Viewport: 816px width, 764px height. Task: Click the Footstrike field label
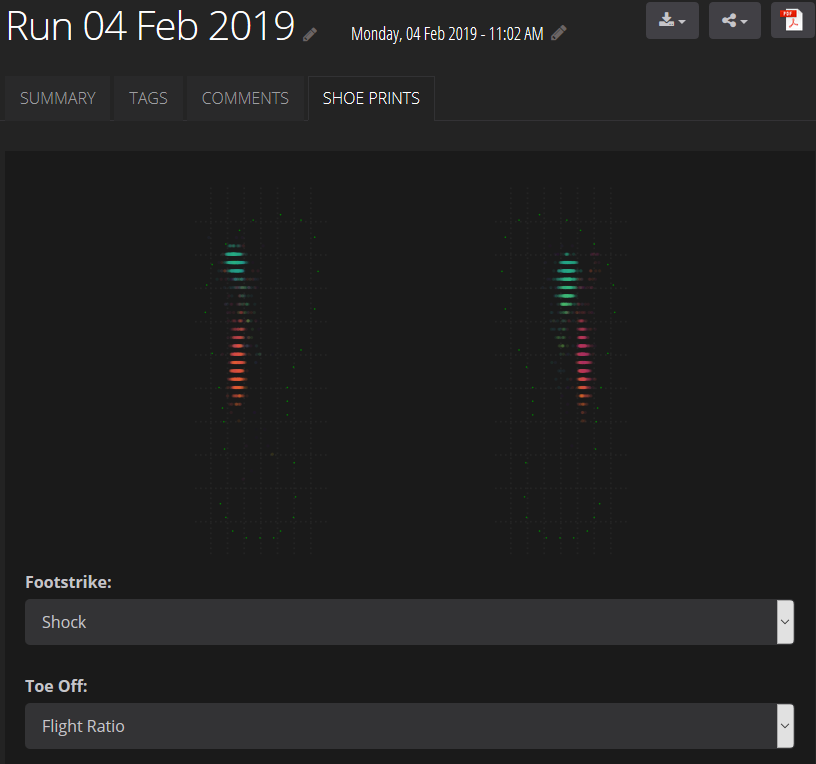[x=68, y=582]
